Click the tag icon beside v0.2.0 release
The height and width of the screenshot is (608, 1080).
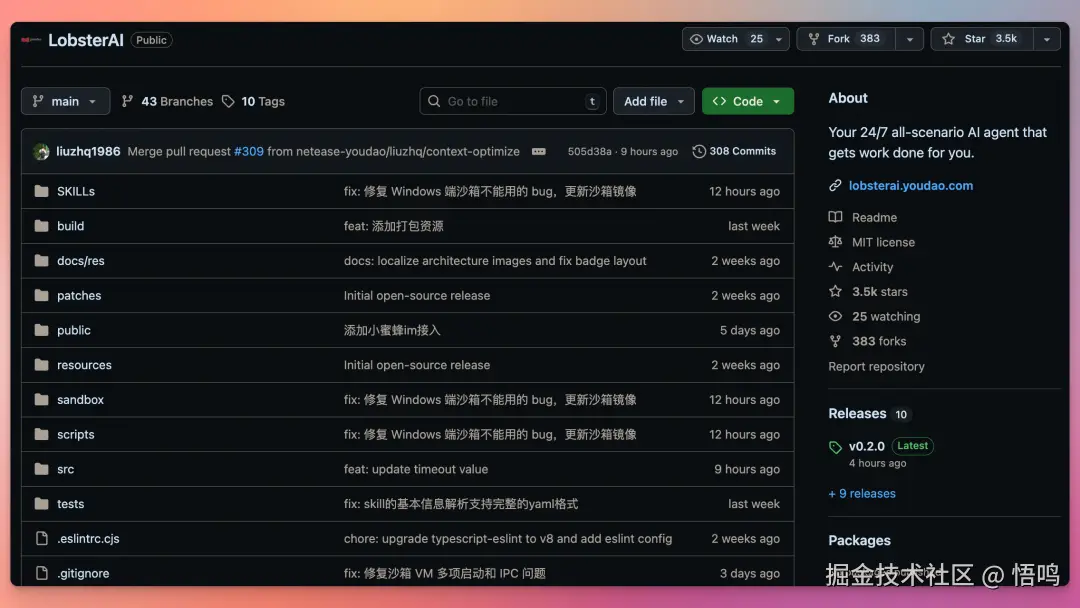point(835,447)
